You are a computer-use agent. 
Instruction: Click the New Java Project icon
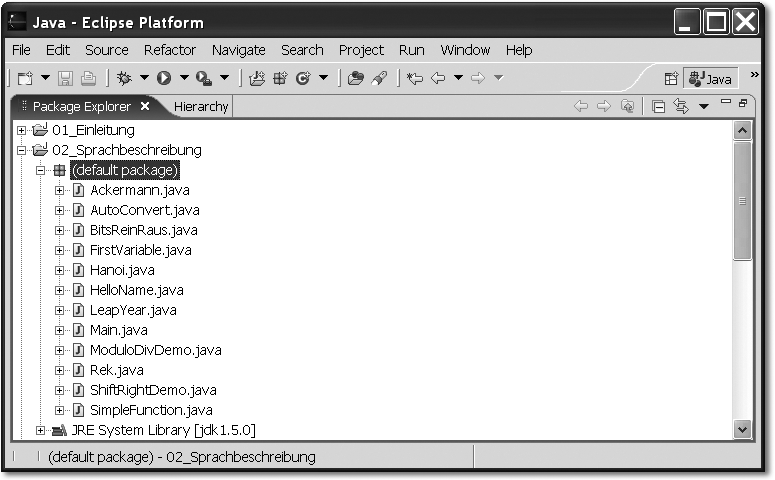click(x=257, y=78)
